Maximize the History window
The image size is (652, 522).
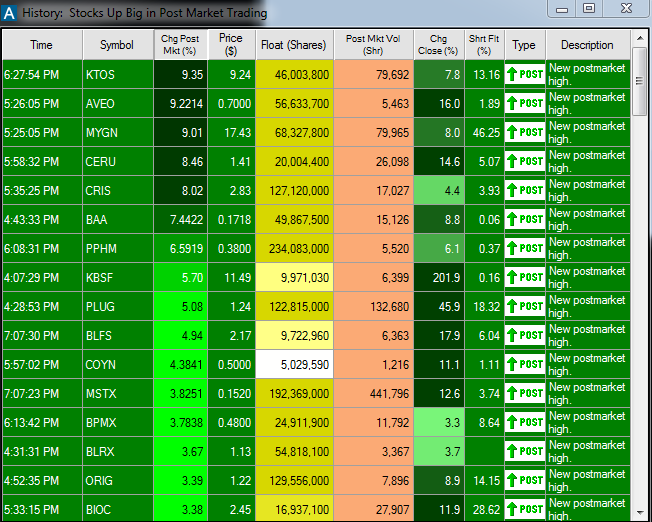point(589,8)
